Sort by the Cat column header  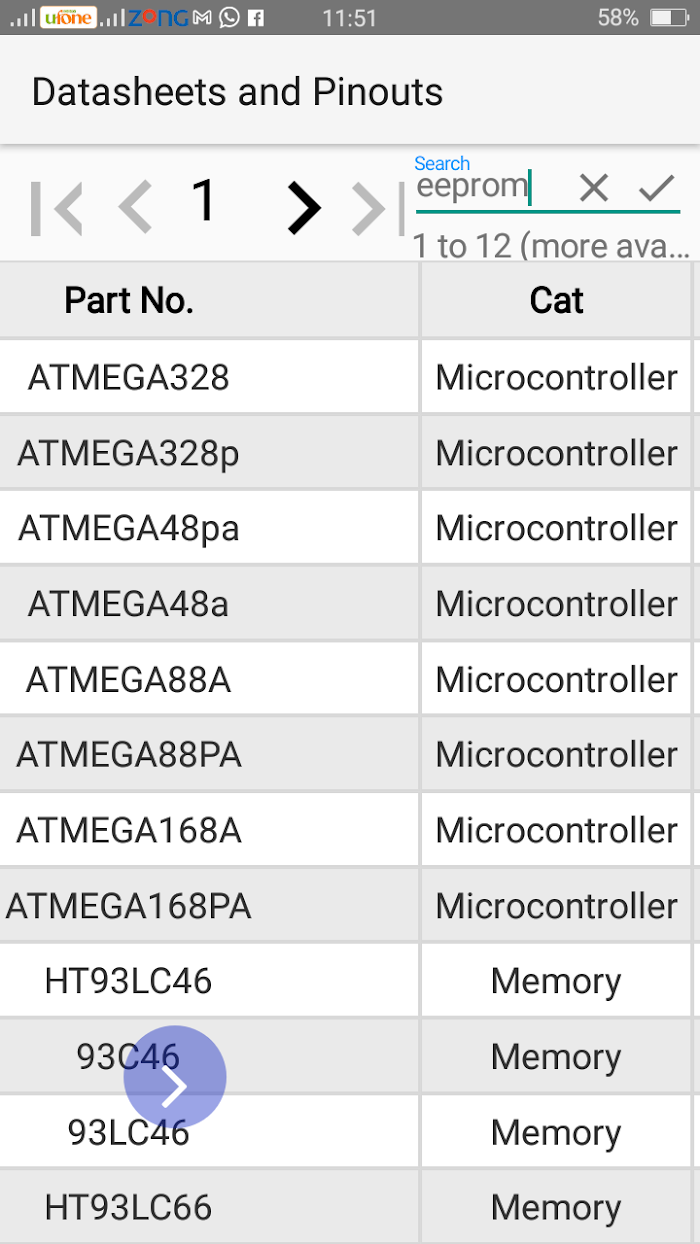point(556,300)
